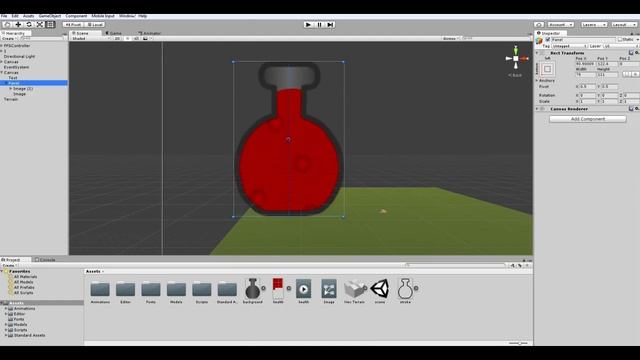The height and width of the screenshot is (360, 640).
Task: Select the Unity scene asset
Action: (x=380, y=289)
